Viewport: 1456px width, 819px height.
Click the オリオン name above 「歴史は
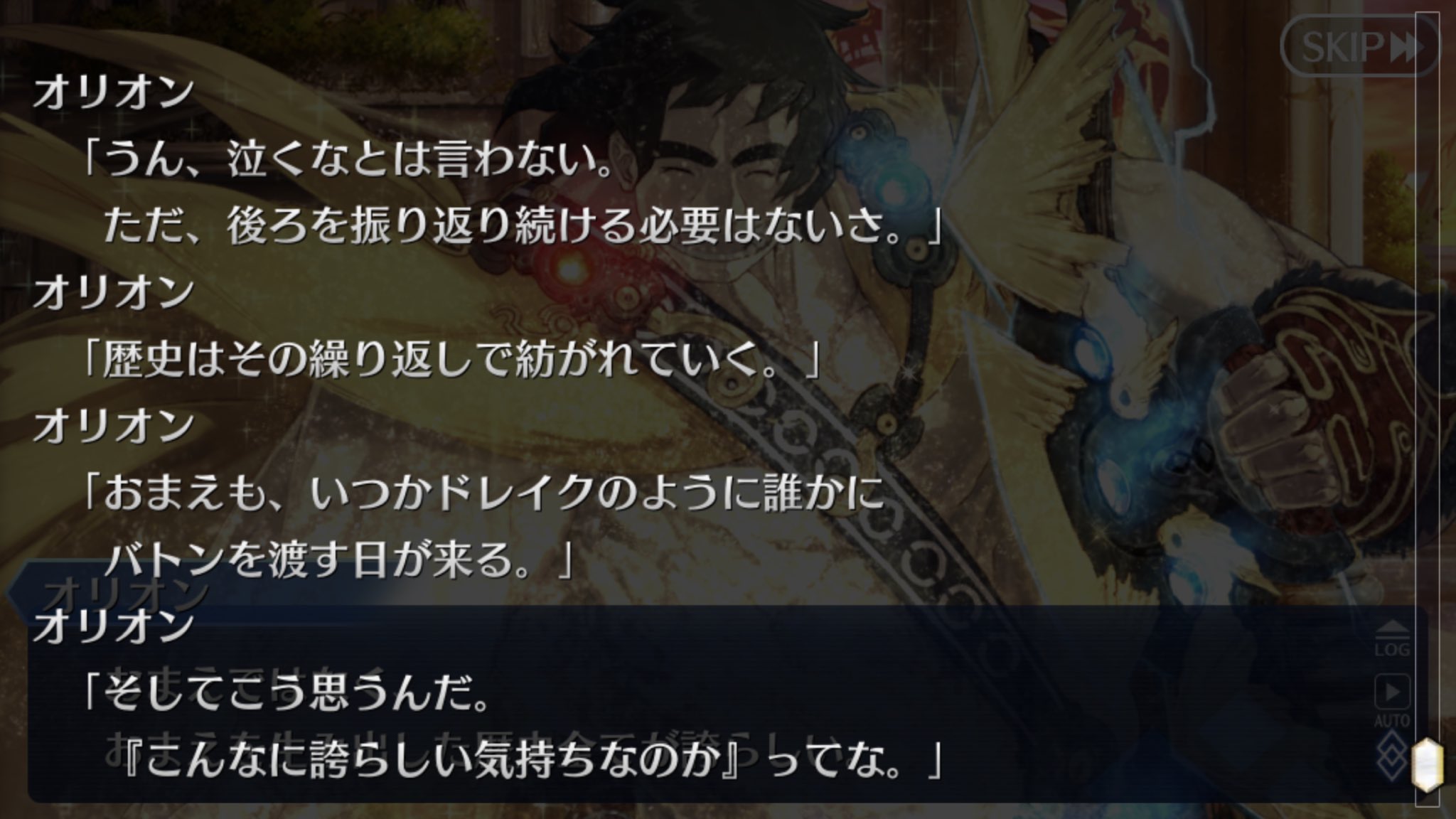point(114,294)
